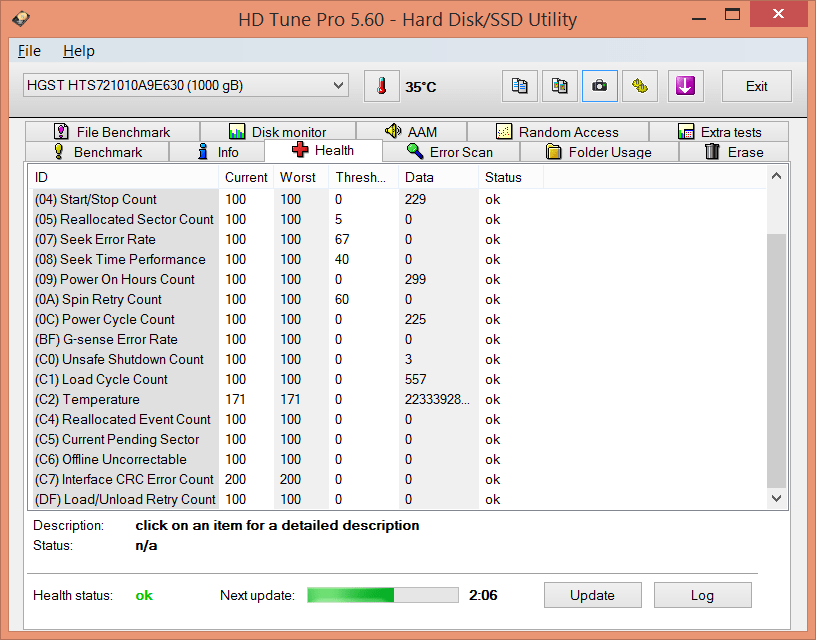Click the Random Access tab icon
816x640 pixels.
pyautogui.click(x=504, y=132)
